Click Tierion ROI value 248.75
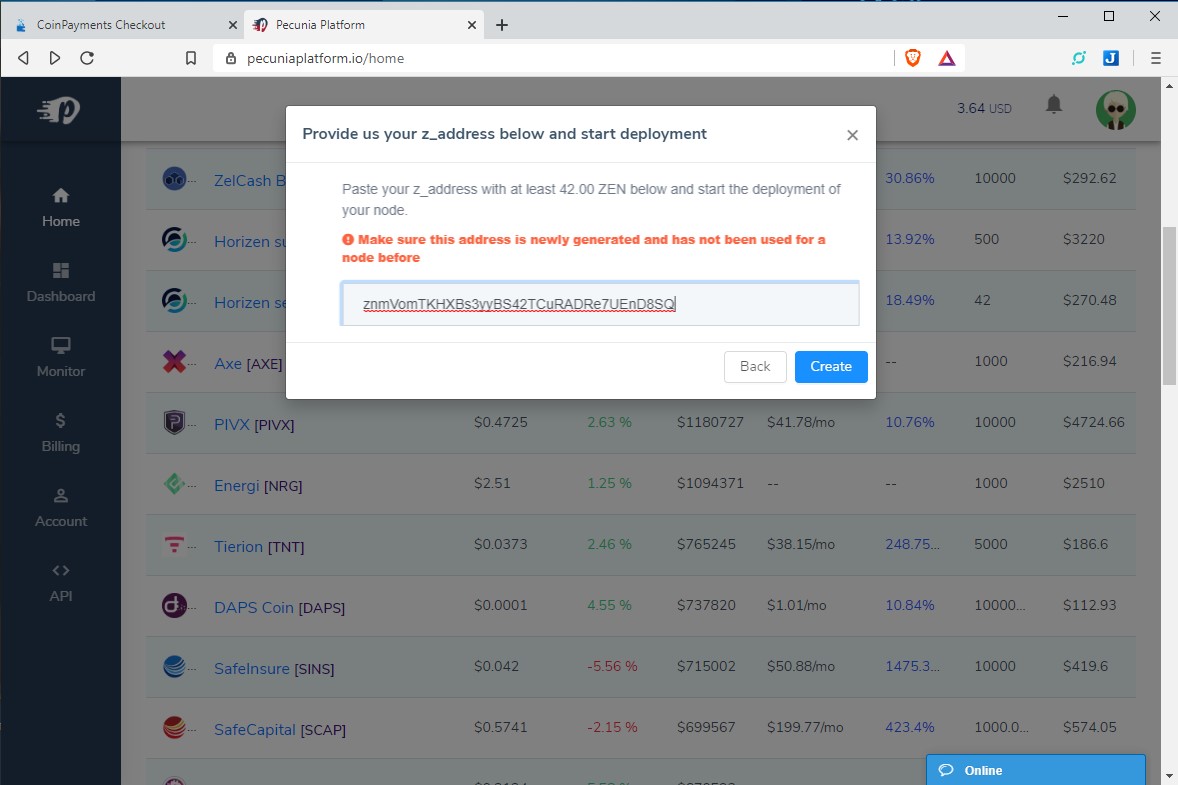 click(912, 544)
